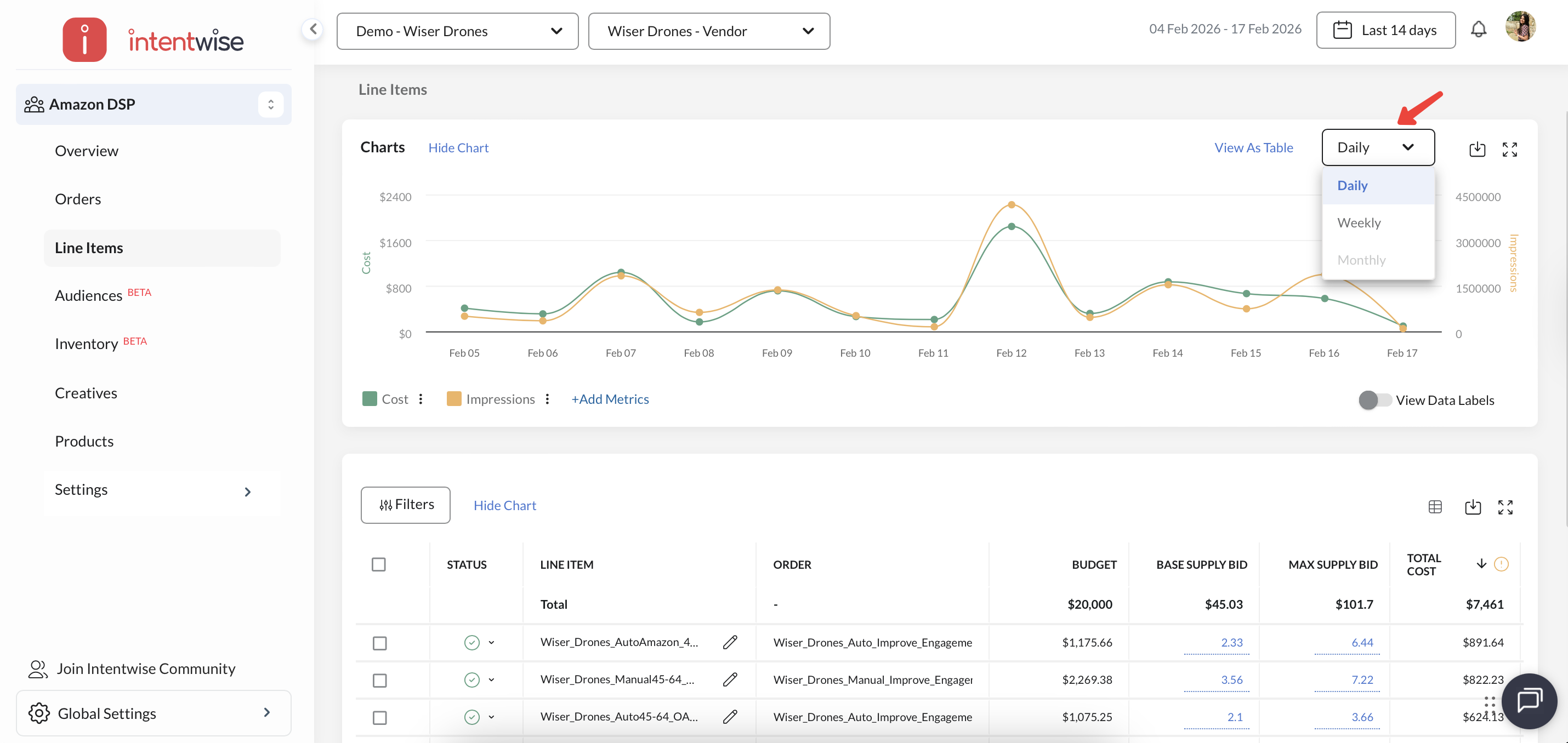Click the Impressions orange legend swatch
Image resolution: width=1568 pixels, height=743 pixels.
pyautogui.click(x=453, y=399)
